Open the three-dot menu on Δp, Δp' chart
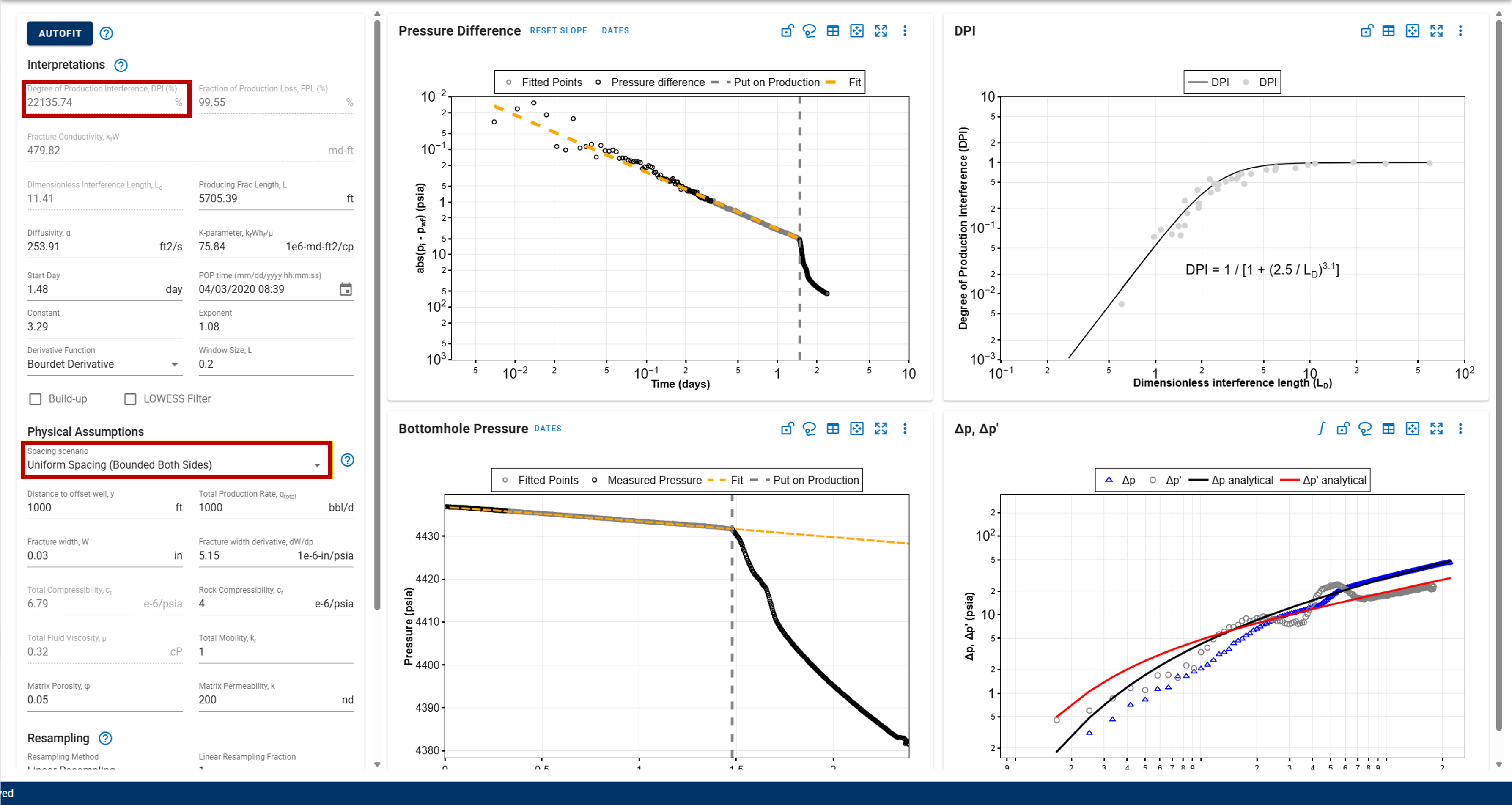The height and width of the screenshot is (805, 1512). pos(1461,429)
